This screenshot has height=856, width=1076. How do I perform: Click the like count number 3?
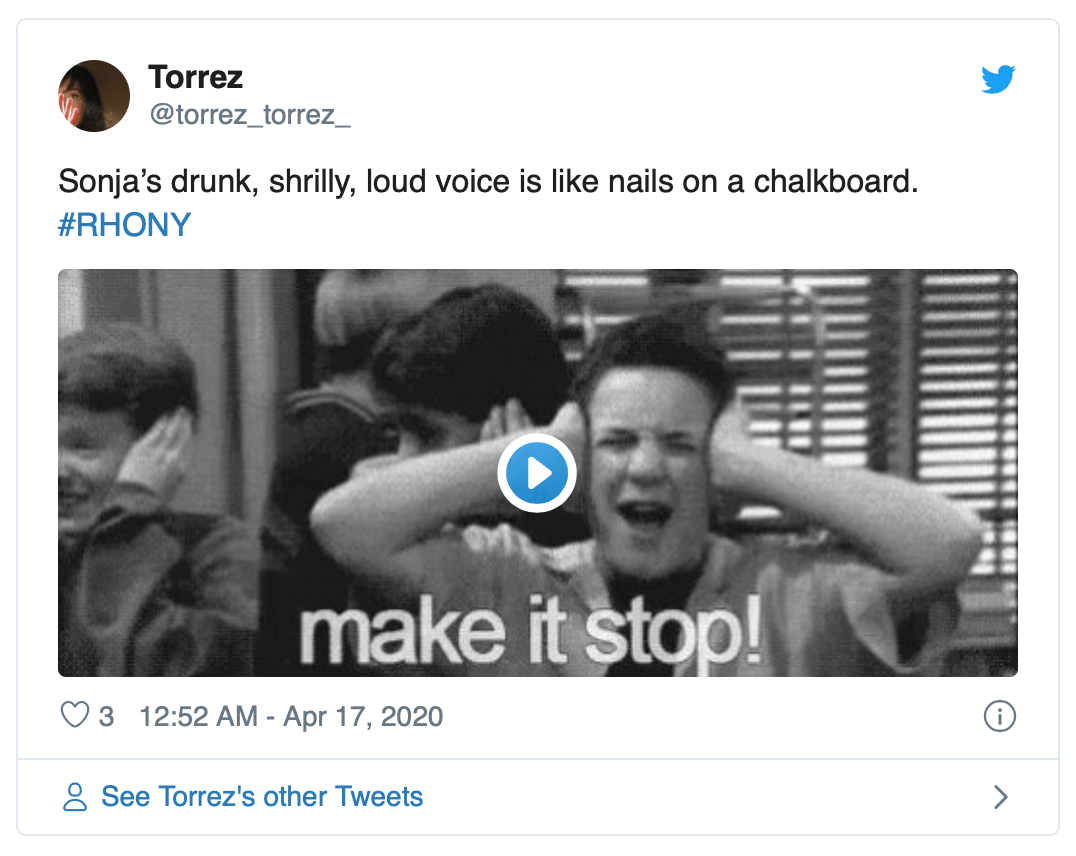[x=106, y=716]
